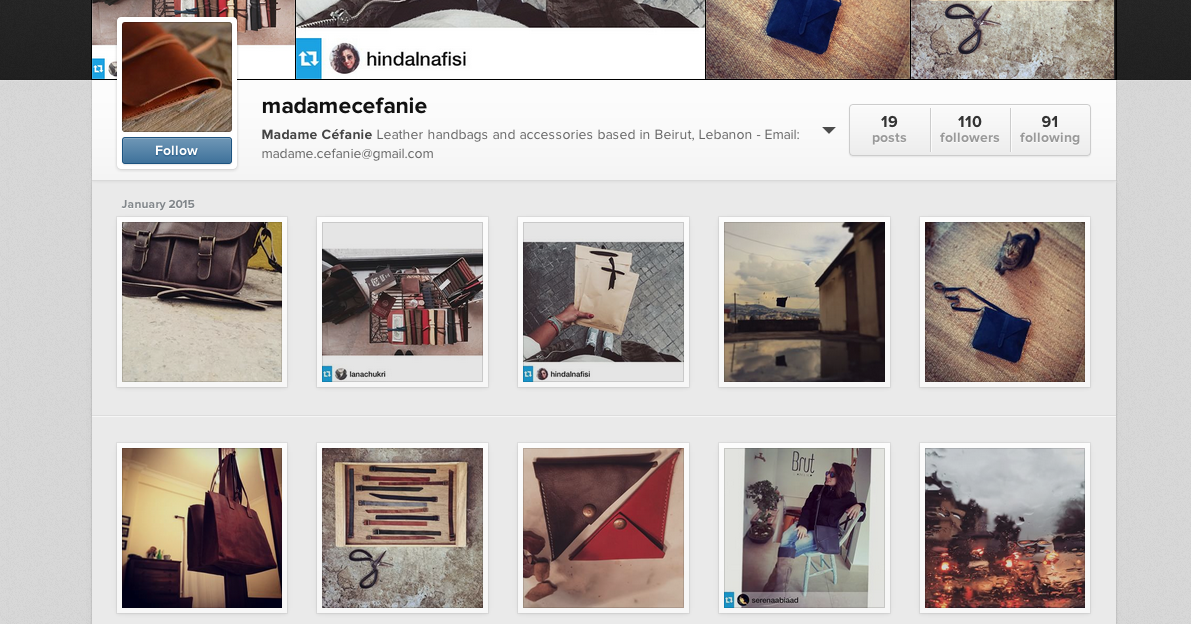Open the hanging brown tote bag photo
This screenshot has height=624, width=1191.
[x=202, y=528]
